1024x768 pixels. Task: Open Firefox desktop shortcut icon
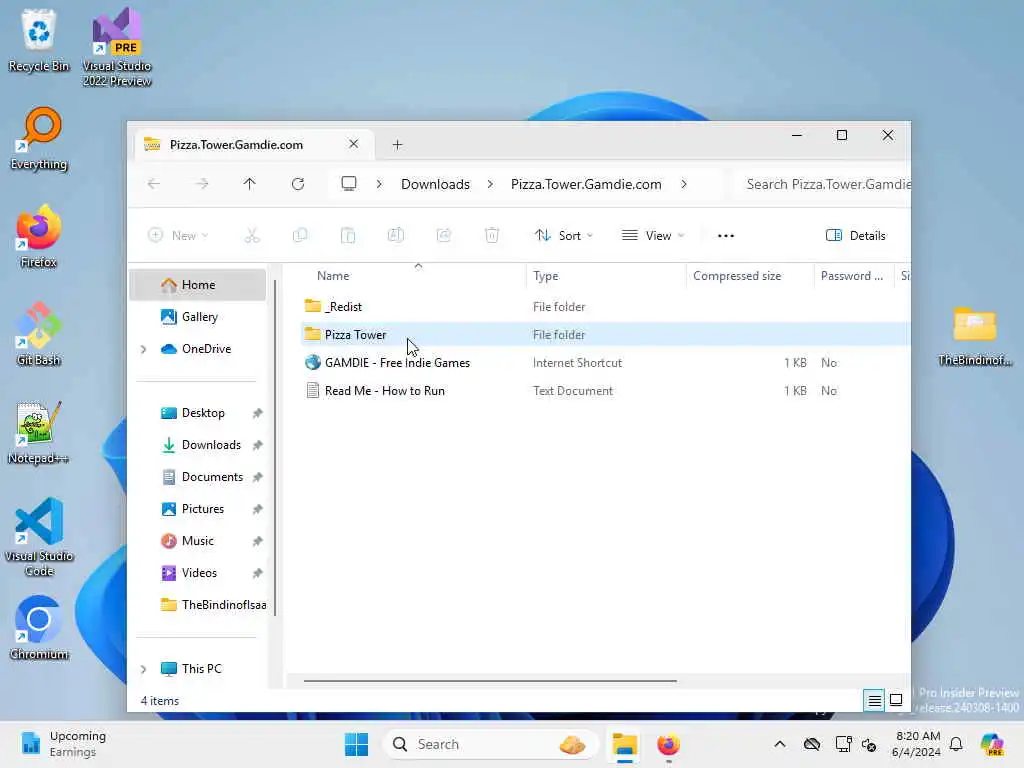click(x=39, y=236)
